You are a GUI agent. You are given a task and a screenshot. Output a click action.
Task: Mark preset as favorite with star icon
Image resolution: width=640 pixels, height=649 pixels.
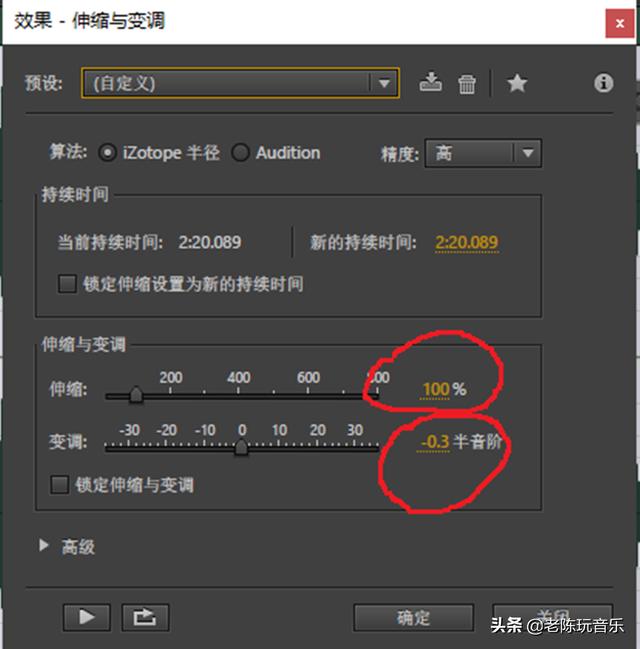(517, 83)
